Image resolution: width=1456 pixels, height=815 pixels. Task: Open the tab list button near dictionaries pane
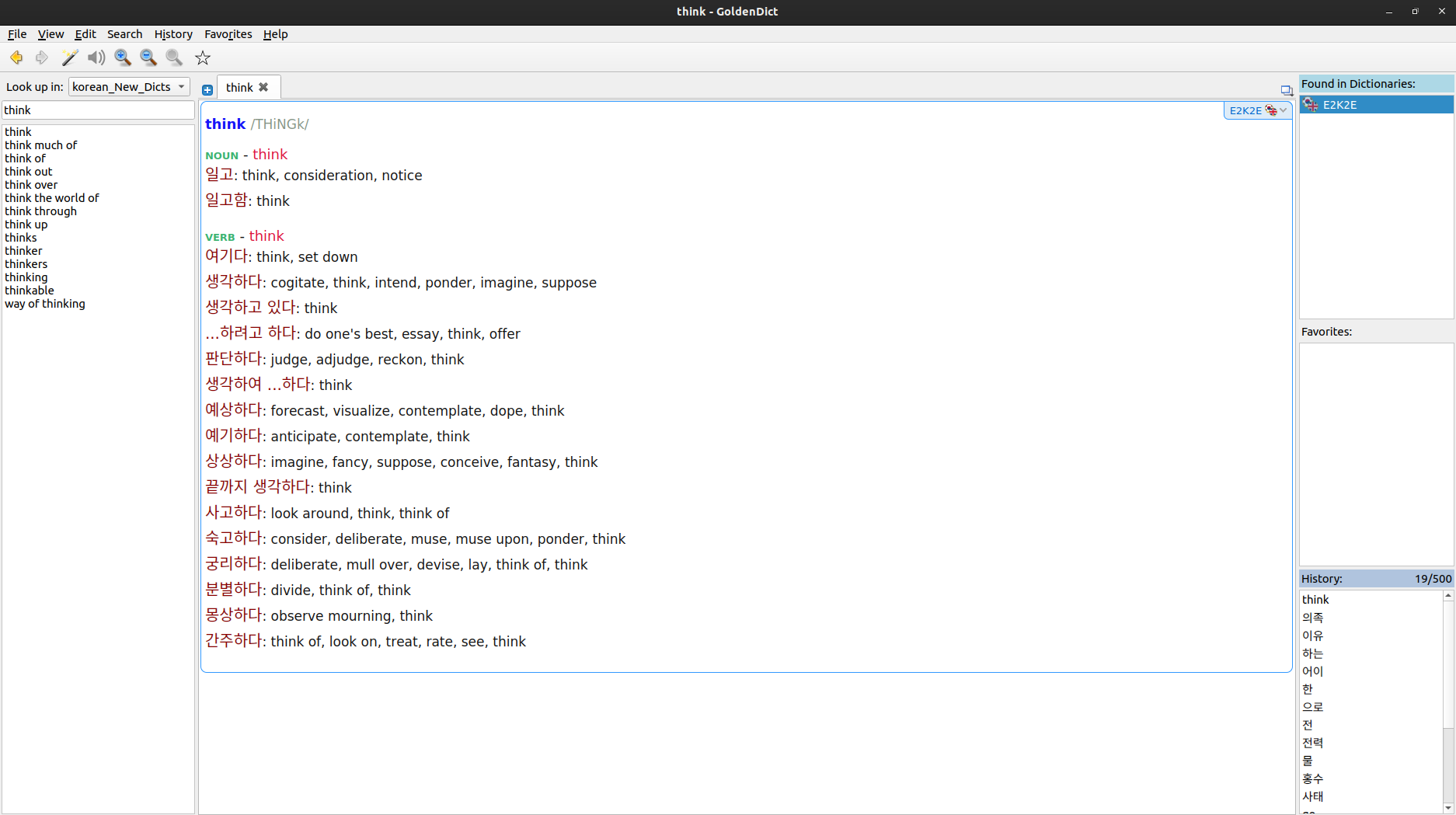(x=1287, y=90)
